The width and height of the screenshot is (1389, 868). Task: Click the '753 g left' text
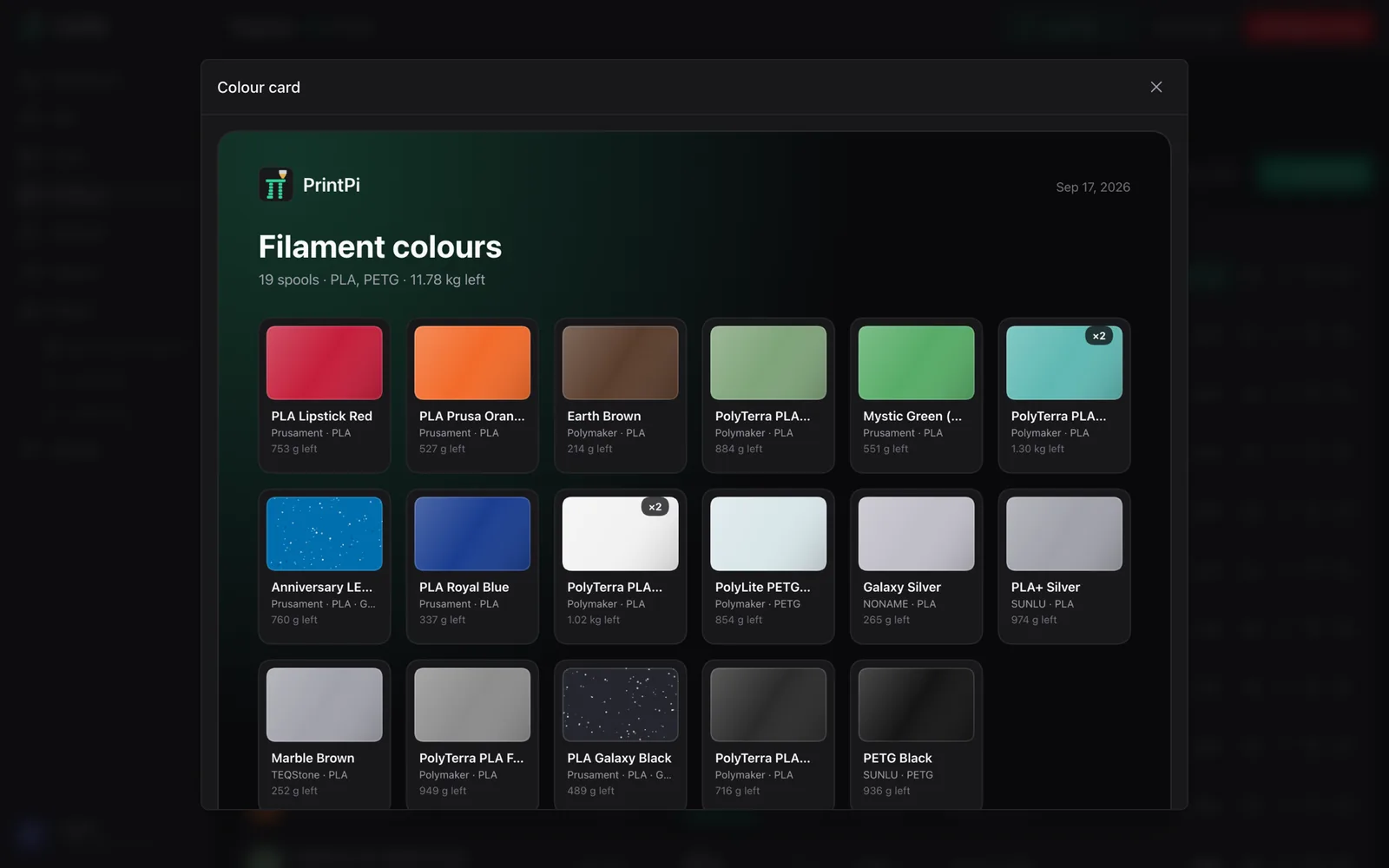click(x=294, y=449)
